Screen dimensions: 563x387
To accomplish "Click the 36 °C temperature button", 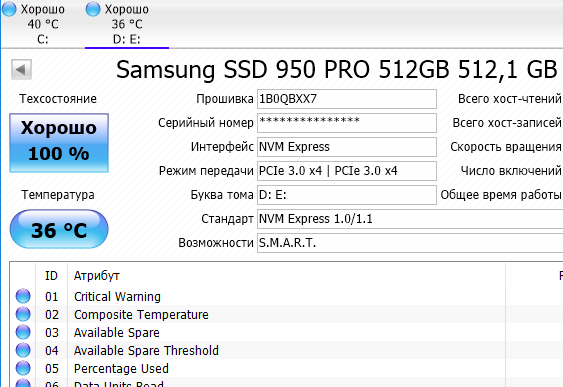I will point(59,229).
